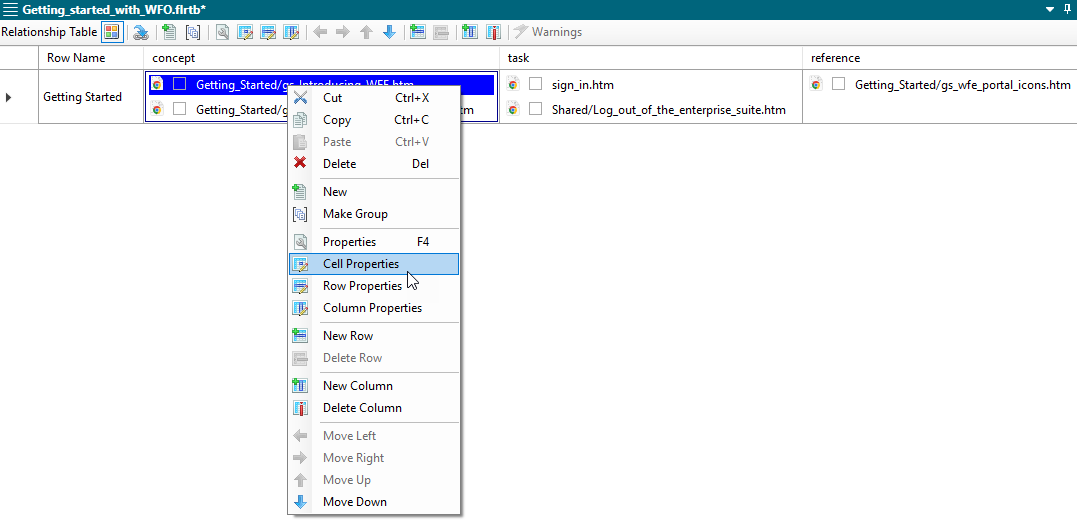Select New Column in the context menu

[x=374, y=386]
